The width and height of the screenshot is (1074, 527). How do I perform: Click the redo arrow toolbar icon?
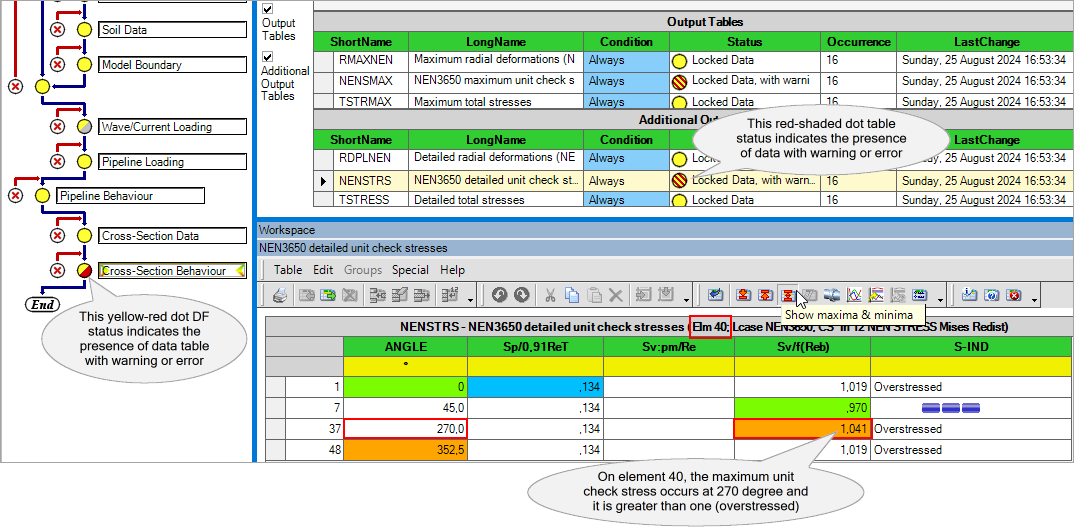click(x=520, y=296)
